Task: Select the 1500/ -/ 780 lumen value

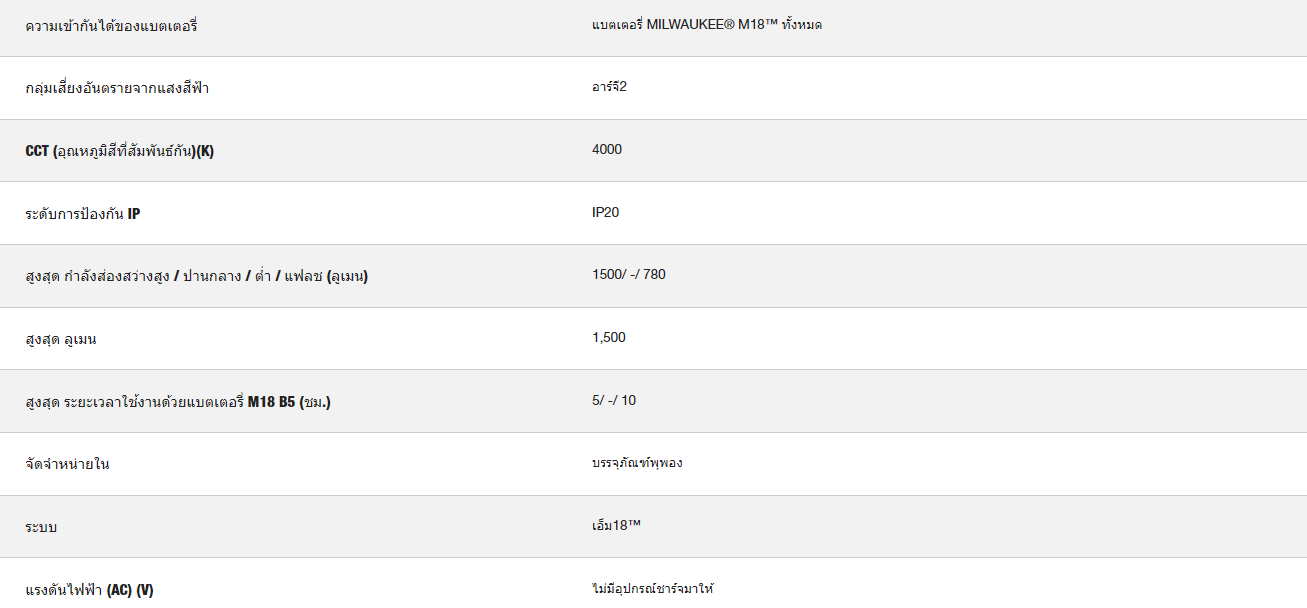Action: click(629, 274)
